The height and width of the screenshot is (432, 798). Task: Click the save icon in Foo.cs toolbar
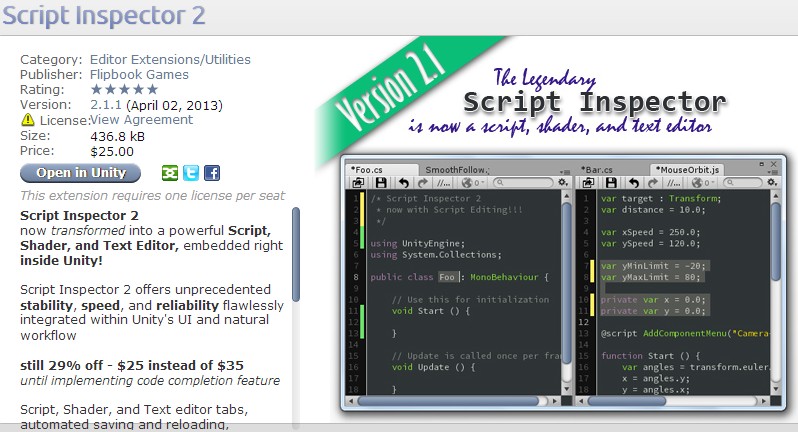381,182
